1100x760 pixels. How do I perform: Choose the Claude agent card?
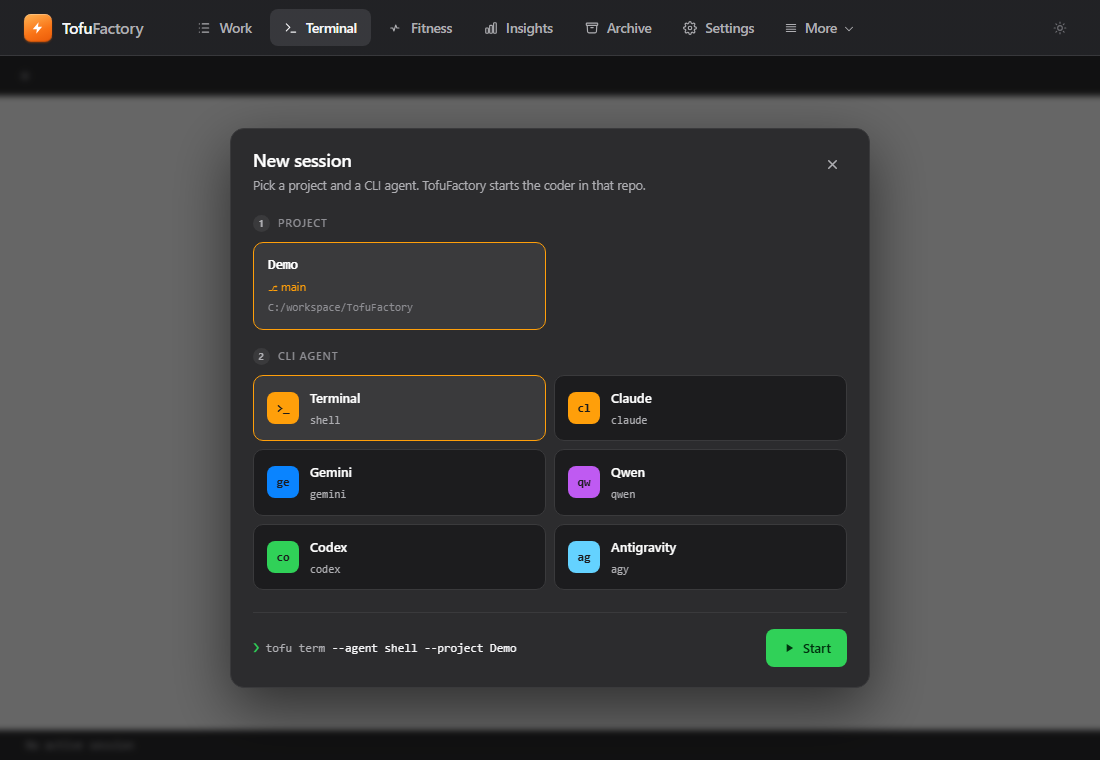[700, 408]
